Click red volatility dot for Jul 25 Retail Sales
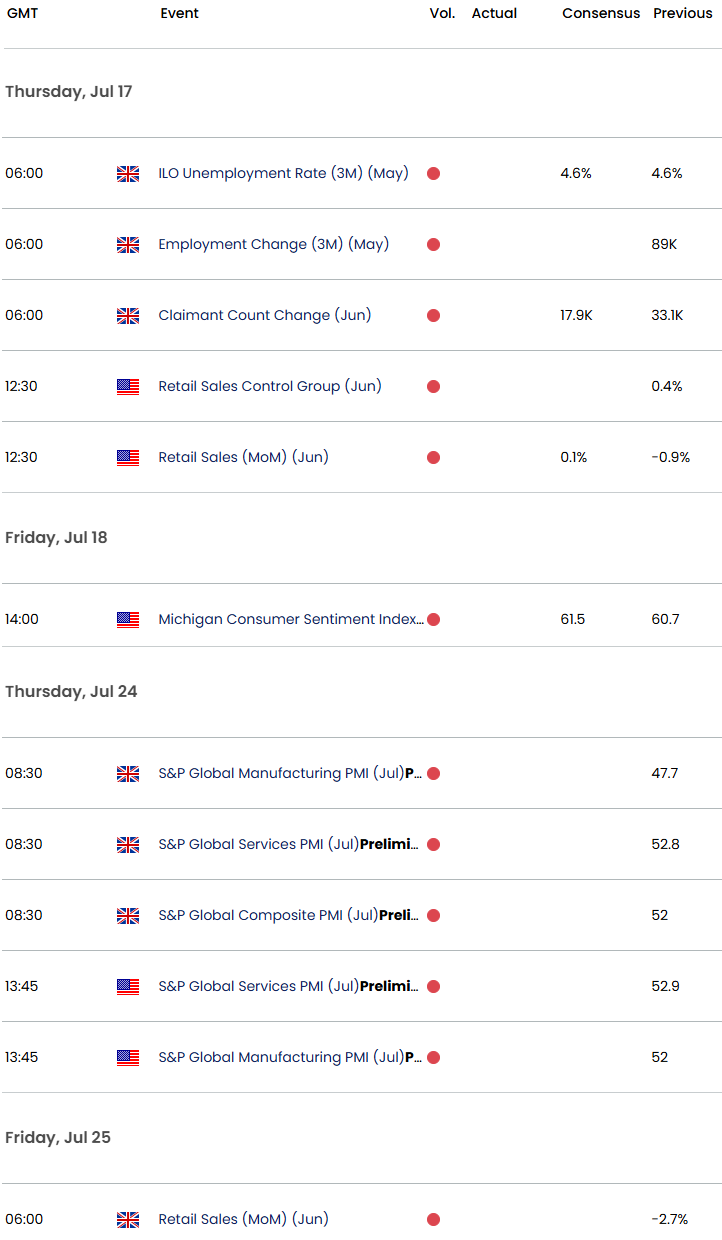722x1240 pixels. [x=433, y=1220]
